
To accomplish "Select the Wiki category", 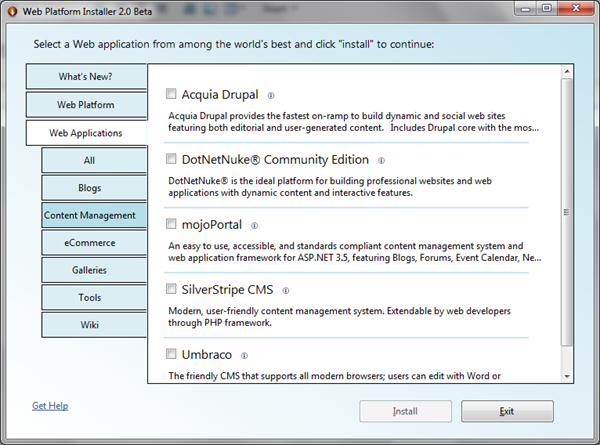I will (94, 325).
